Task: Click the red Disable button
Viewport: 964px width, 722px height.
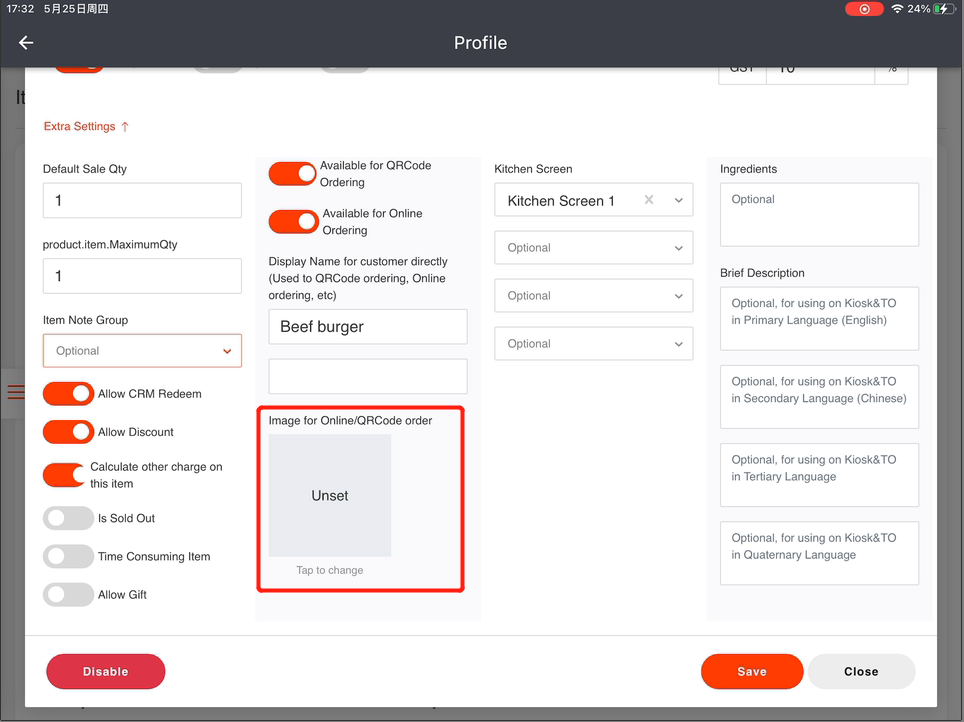Action: [105, 672]
